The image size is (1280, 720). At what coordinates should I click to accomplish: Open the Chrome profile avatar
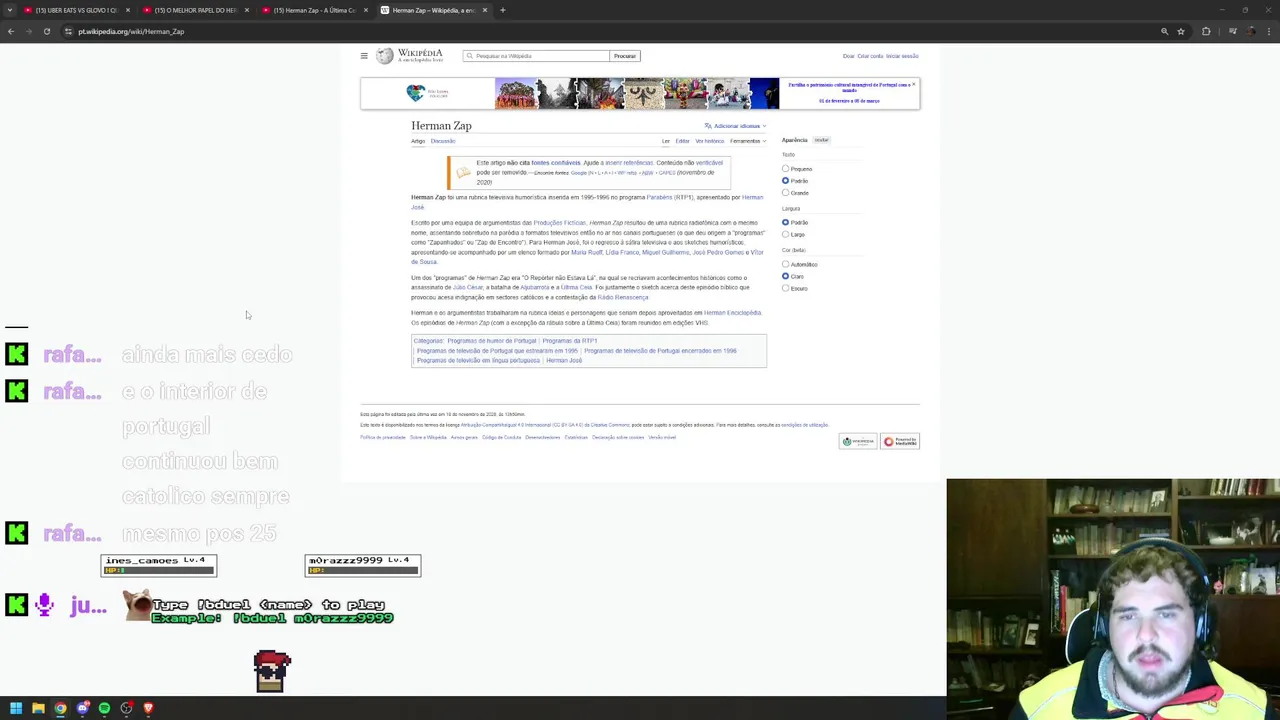(x=1251, y=31)
